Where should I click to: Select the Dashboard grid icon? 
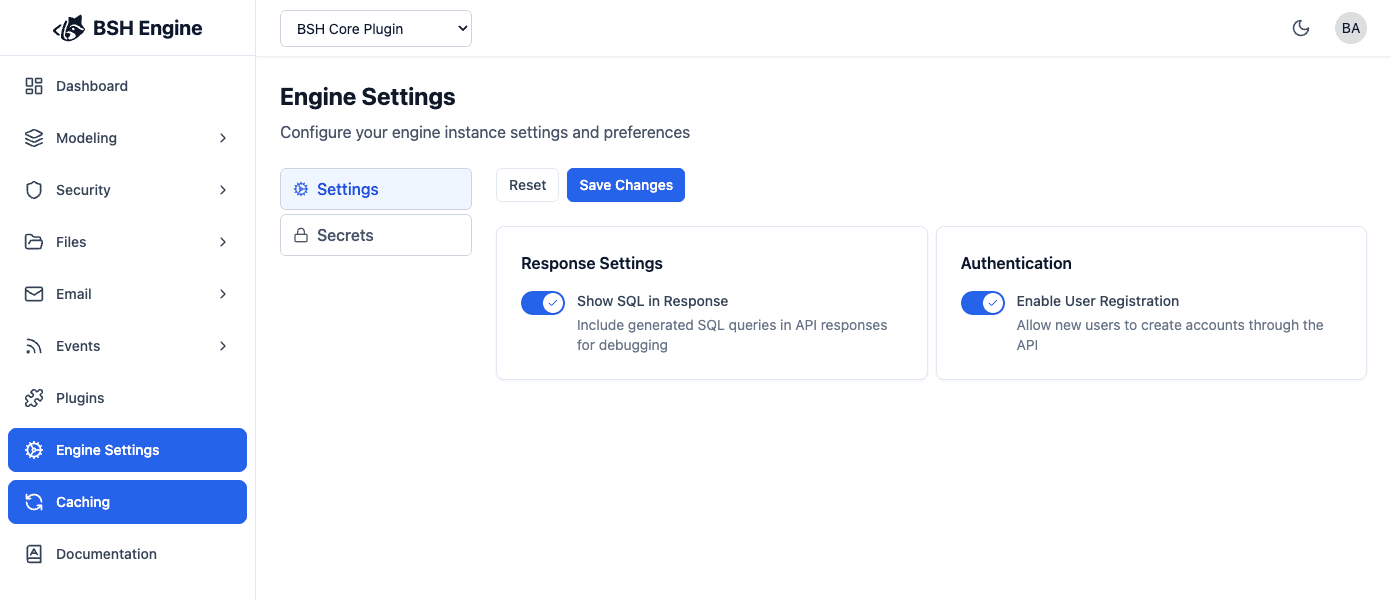pyautogui.click(x=33, y=86)
